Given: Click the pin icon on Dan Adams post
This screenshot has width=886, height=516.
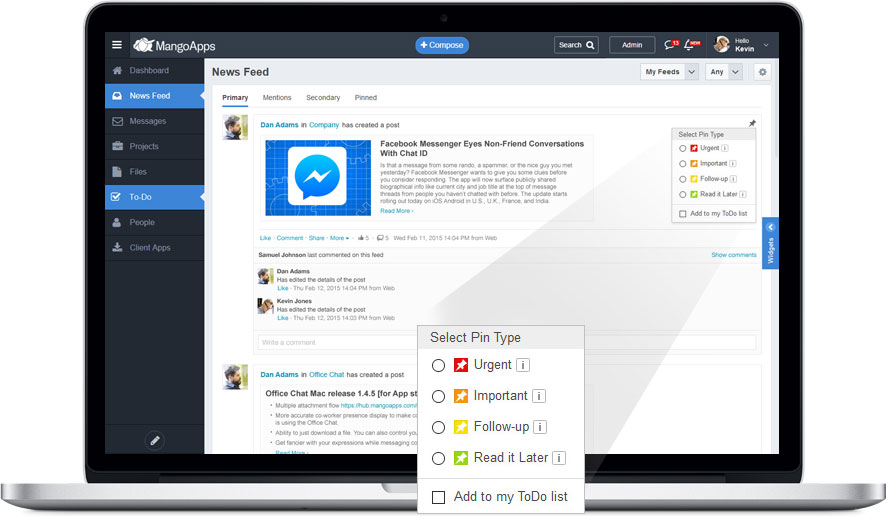Looking at the screenshot, I should coord(752,123).
